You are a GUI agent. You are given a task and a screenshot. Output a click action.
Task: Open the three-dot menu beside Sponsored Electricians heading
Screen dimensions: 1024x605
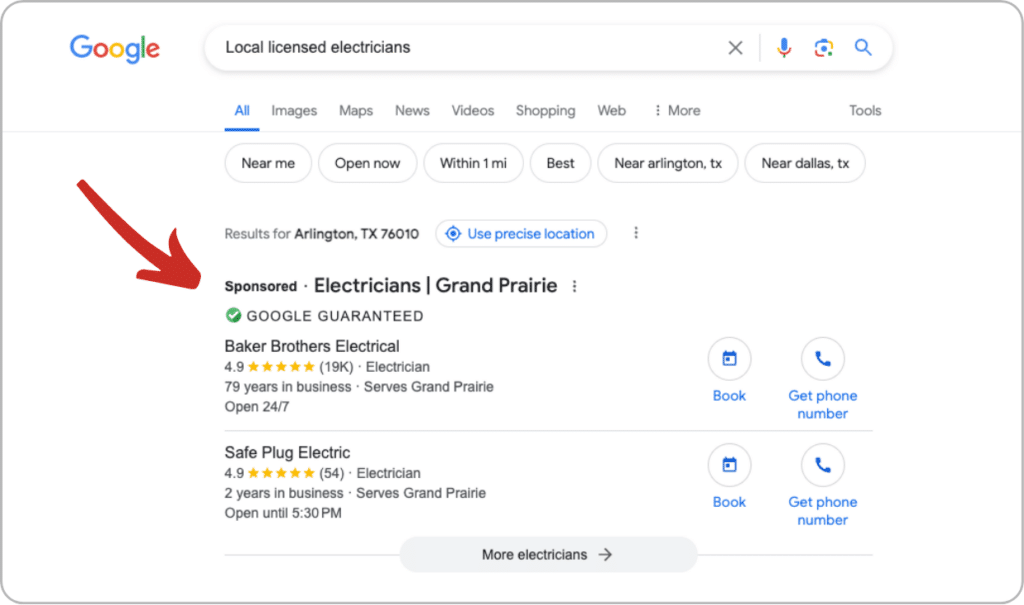[x=575, y=286]
